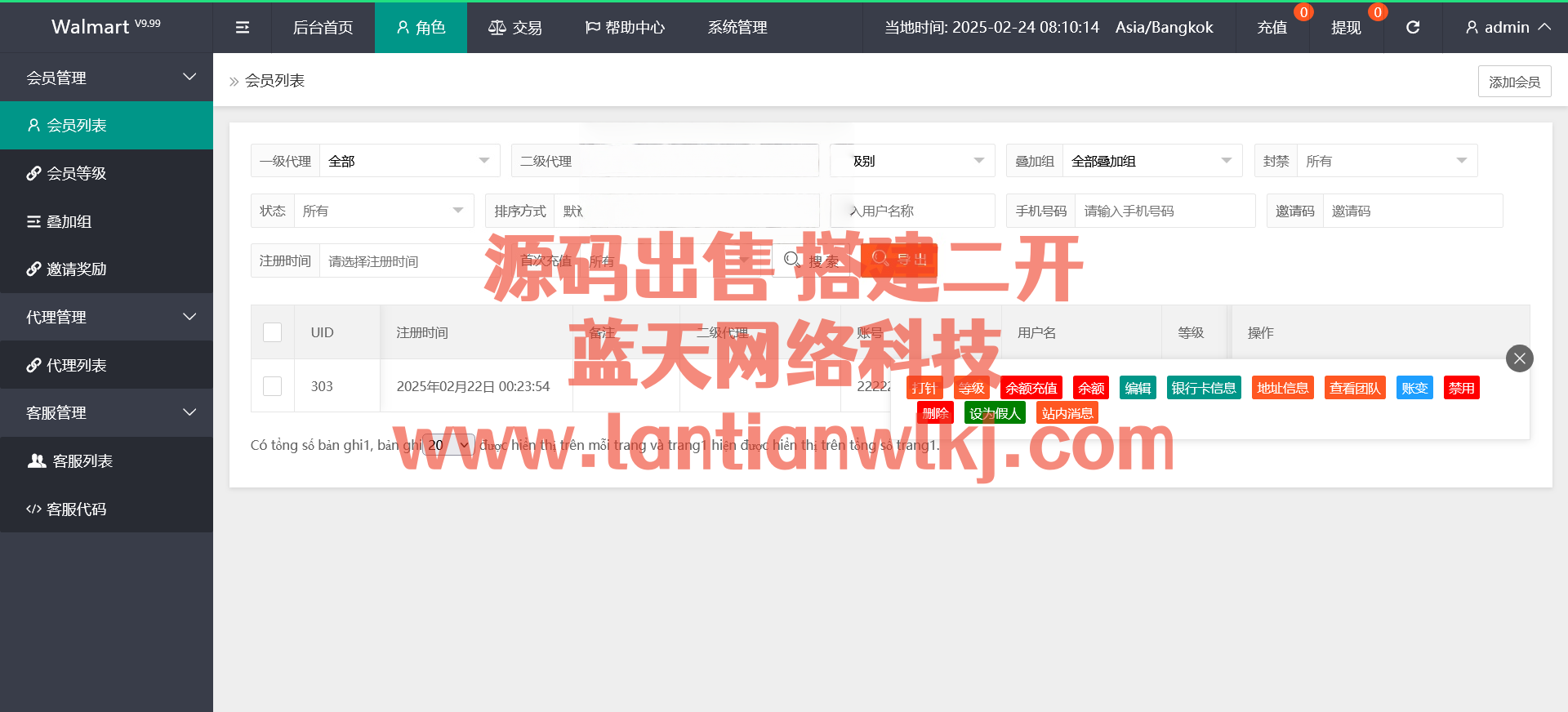Expand the 一级代理 dropdown

pyautogui.click(x=408, y=161)
